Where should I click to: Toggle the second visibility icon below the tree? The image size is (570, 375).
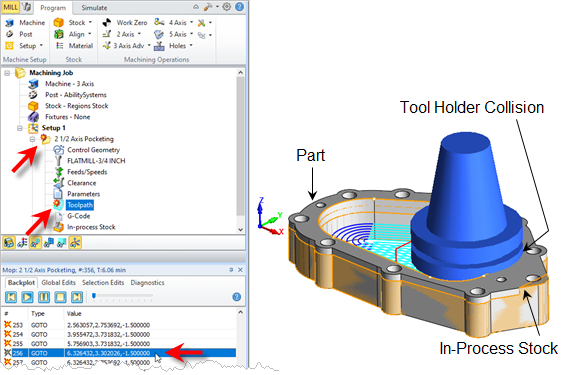coord(22,242)
